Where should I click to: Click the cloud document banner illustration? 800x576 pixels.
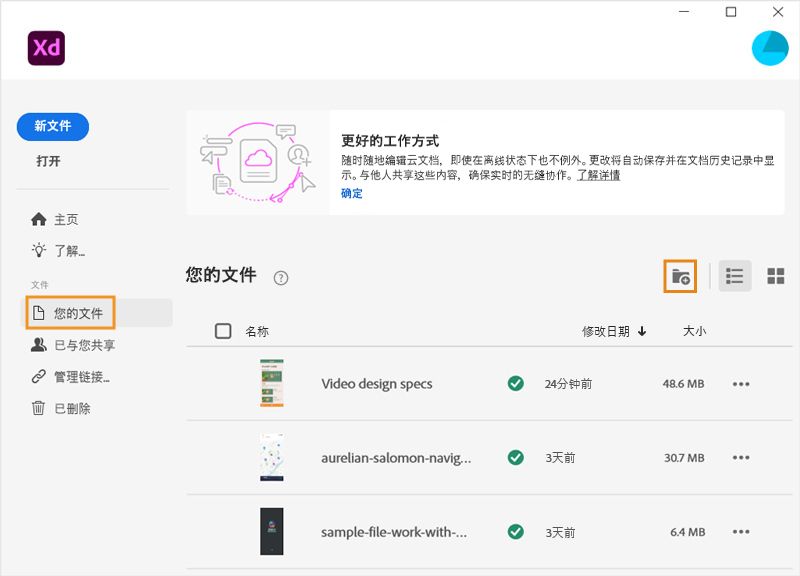point(258,162)
